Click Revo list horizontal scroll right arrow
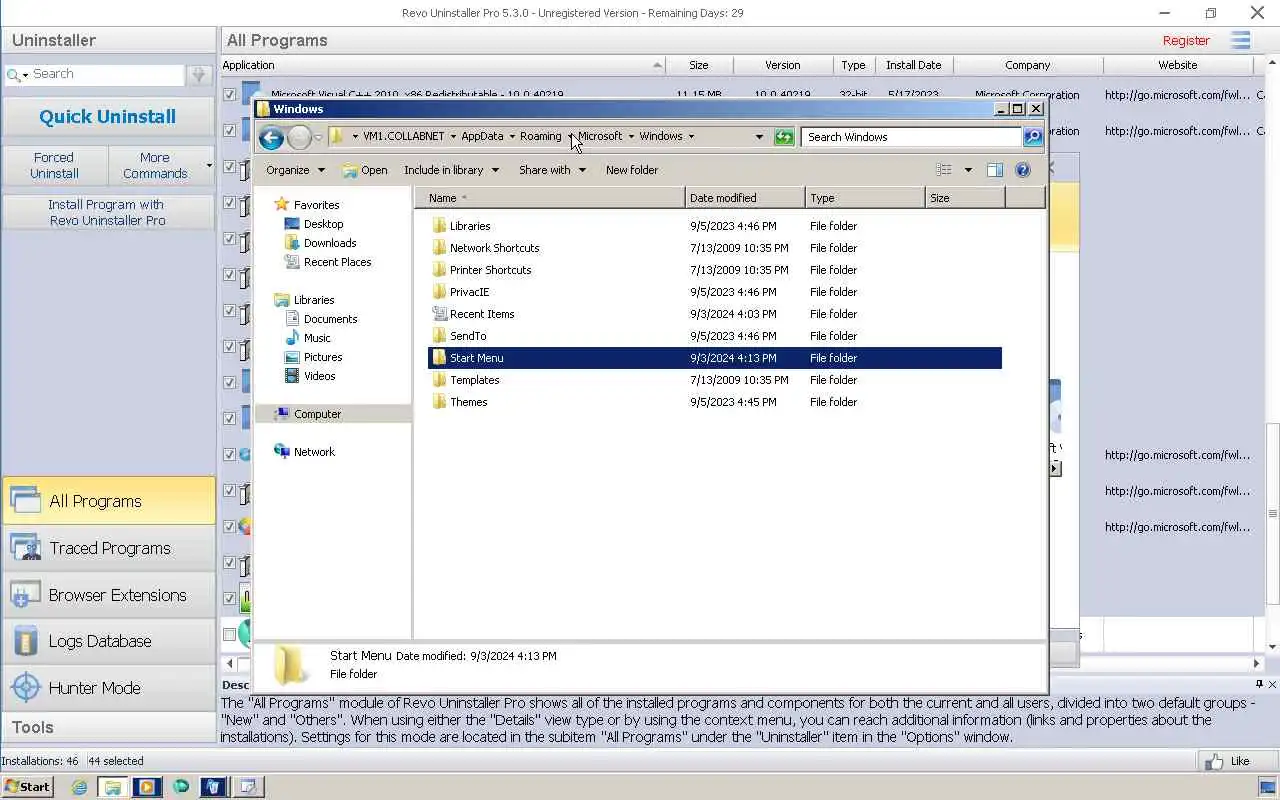1280x800 pixels. (1257, 663)
